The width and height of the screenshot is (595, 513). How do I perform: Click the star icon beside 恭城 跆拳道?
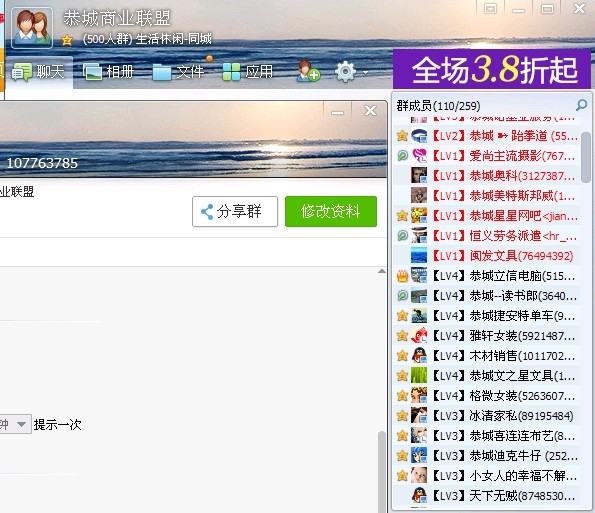(402, 135)
